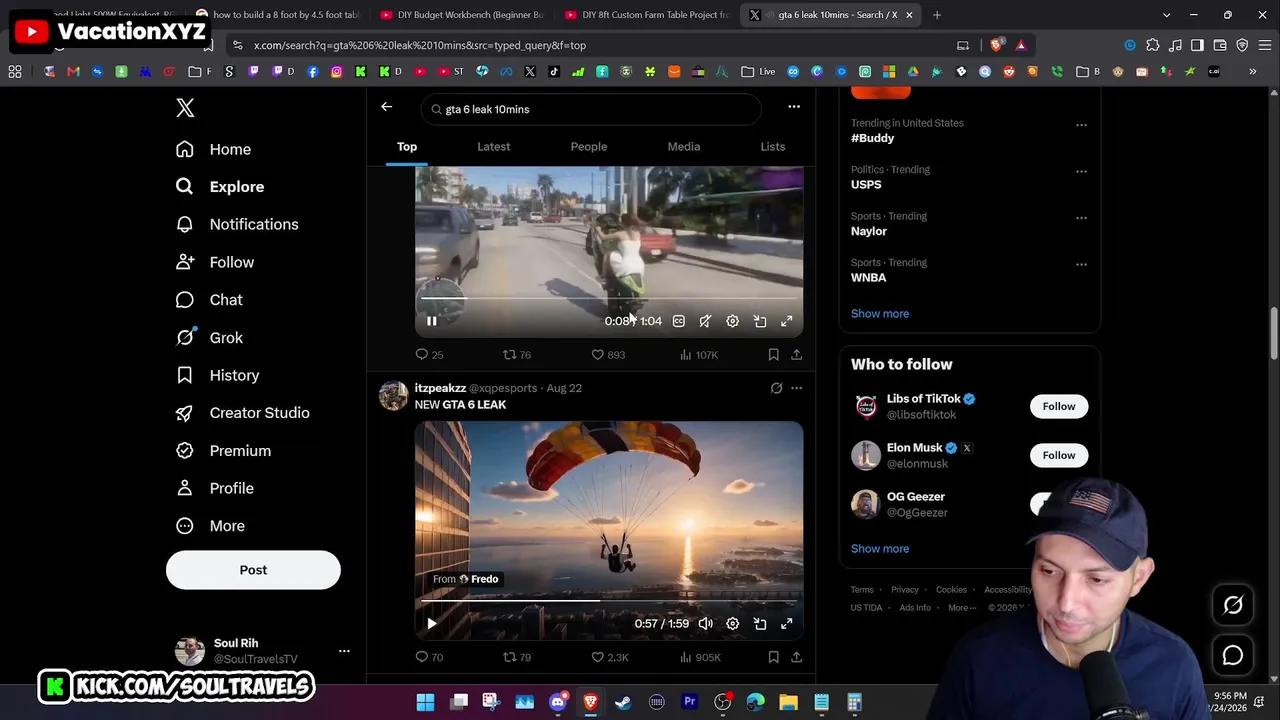Switch to DIY Budget Workbench browser tab
The height and width of the screenshot is (720, 1280).
[463, 15]
